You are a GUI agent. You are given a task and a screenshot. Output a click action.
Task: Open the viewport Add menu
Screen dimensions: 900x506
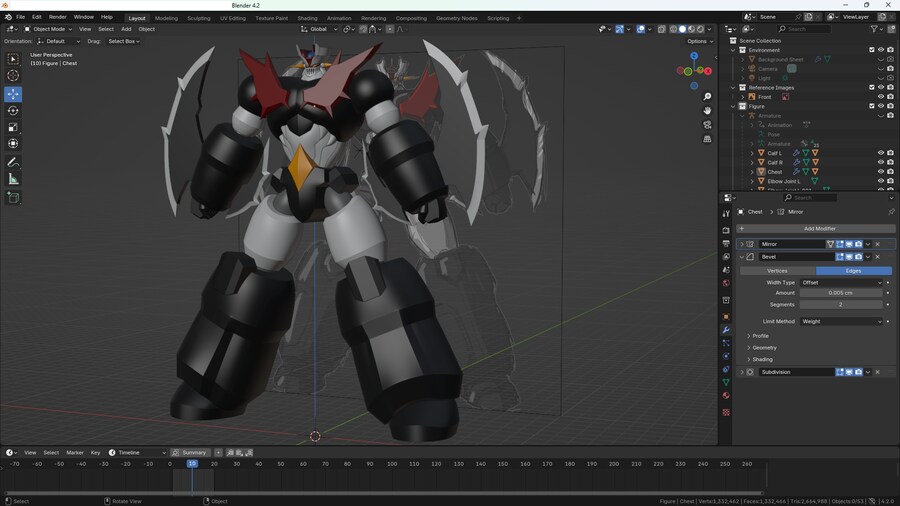coord(126,29)
